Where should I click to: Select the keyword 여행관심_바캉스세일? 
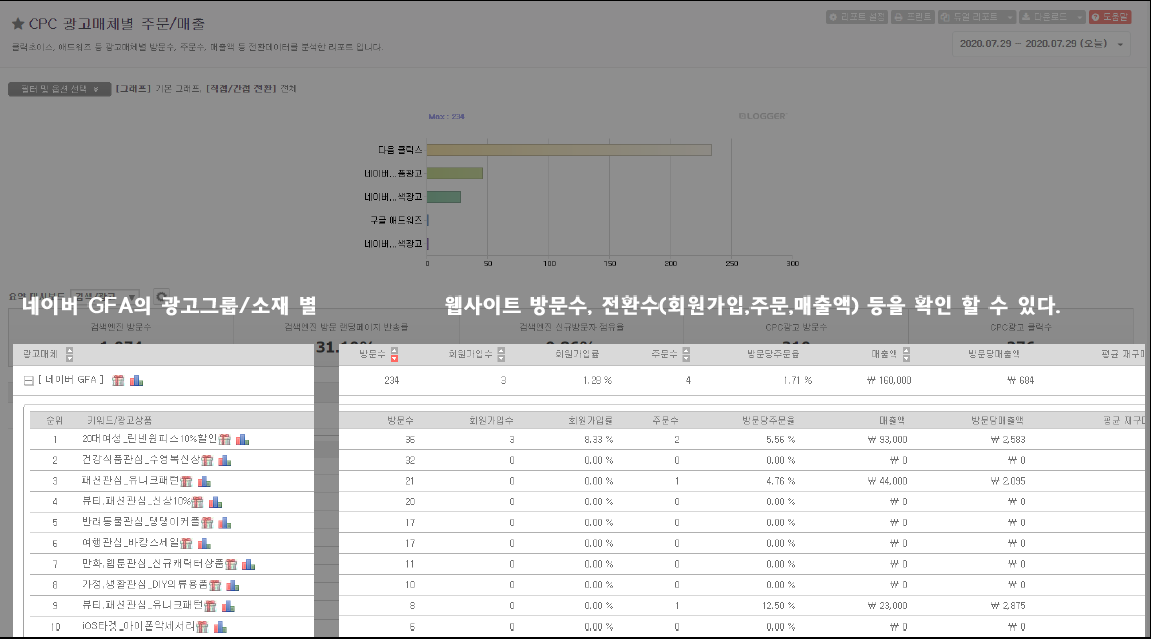pyautogui.click(x=131, y=543)
